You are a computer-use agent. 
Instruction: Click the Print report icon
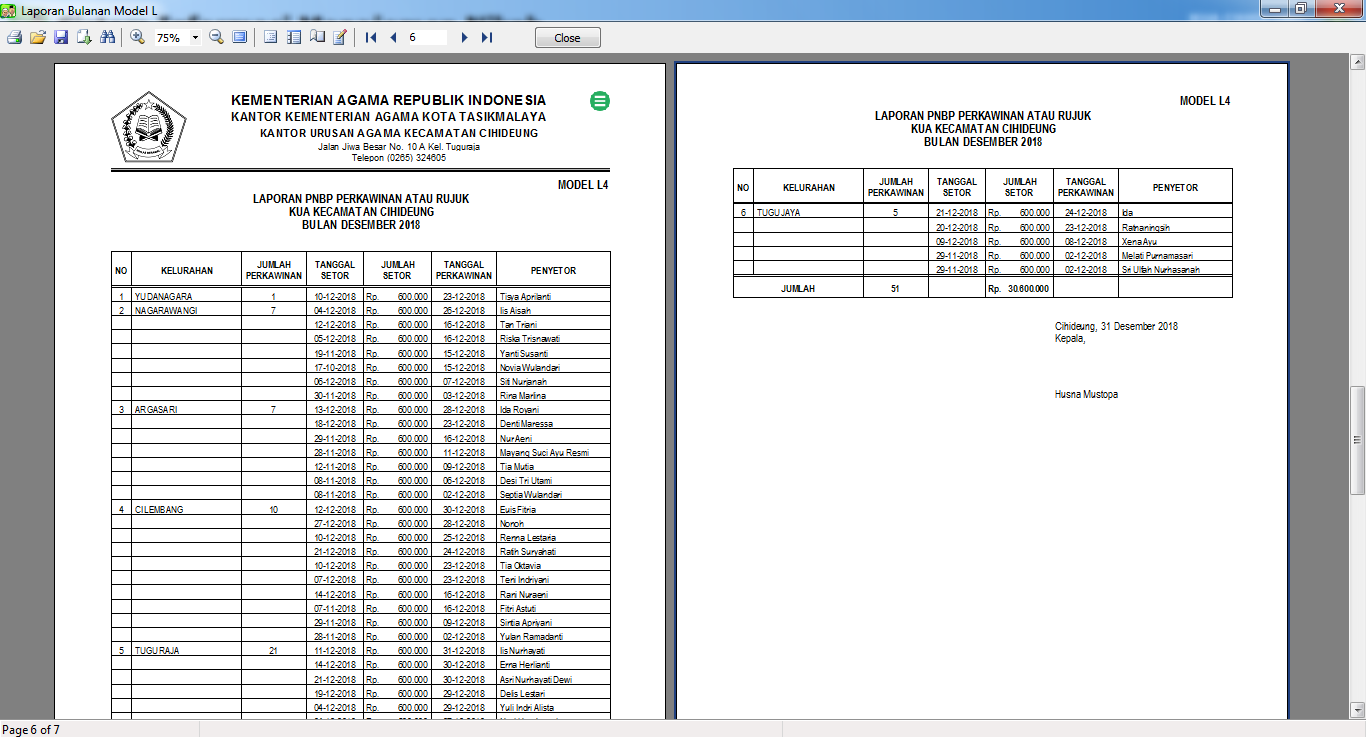pyautogui.click(x=15, y=37)
